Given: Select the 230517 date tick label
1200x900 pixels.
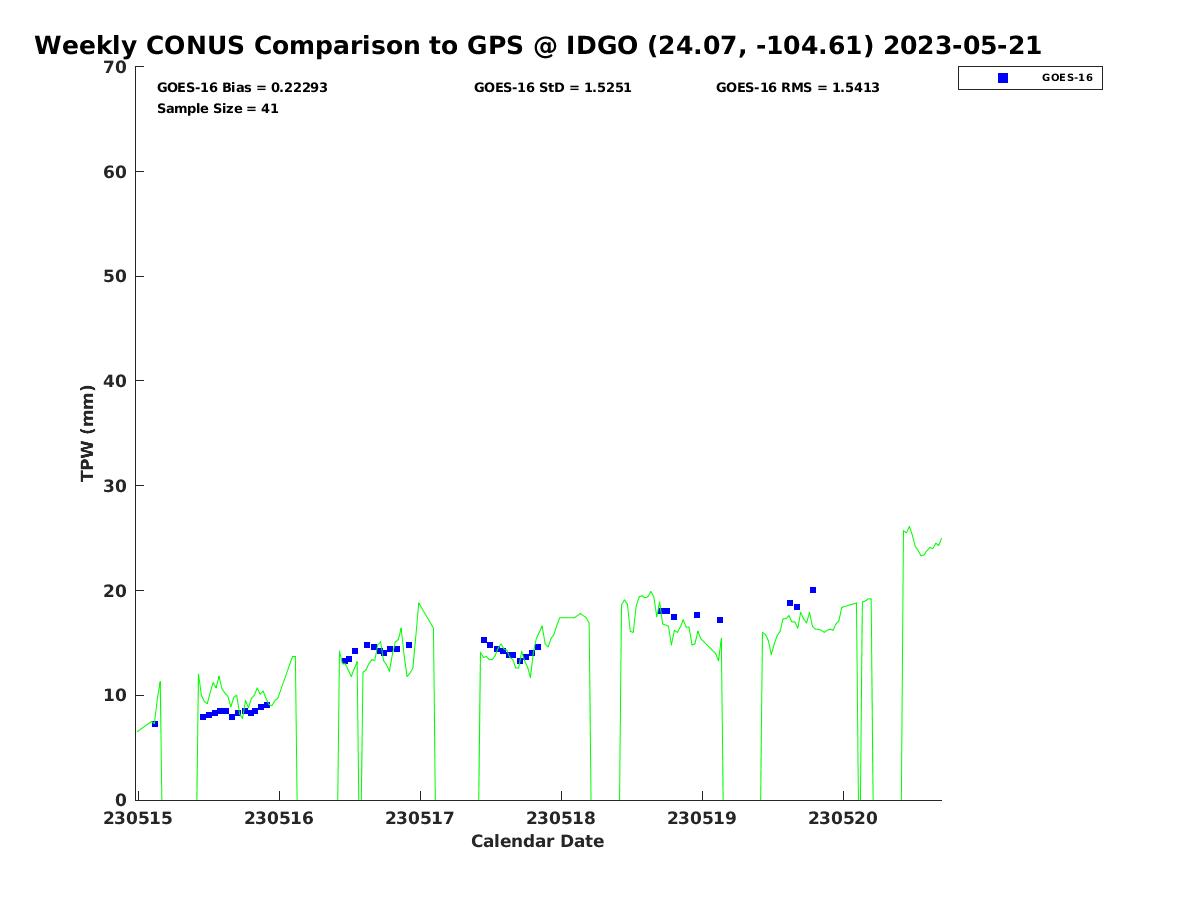Looking at the screenshot, I should point(420,818).
